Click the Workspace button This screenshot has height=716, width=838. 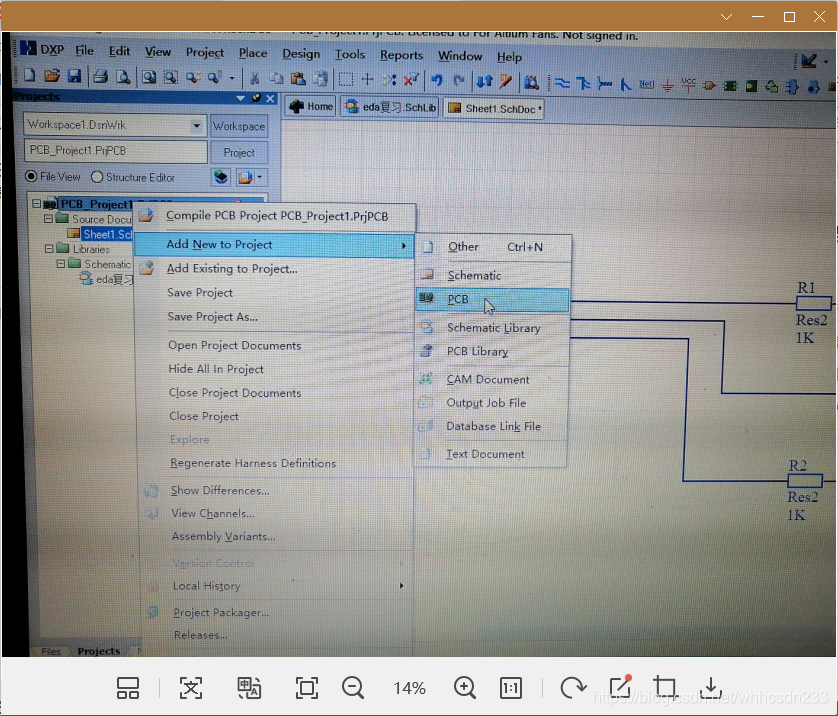click(239, 126)
